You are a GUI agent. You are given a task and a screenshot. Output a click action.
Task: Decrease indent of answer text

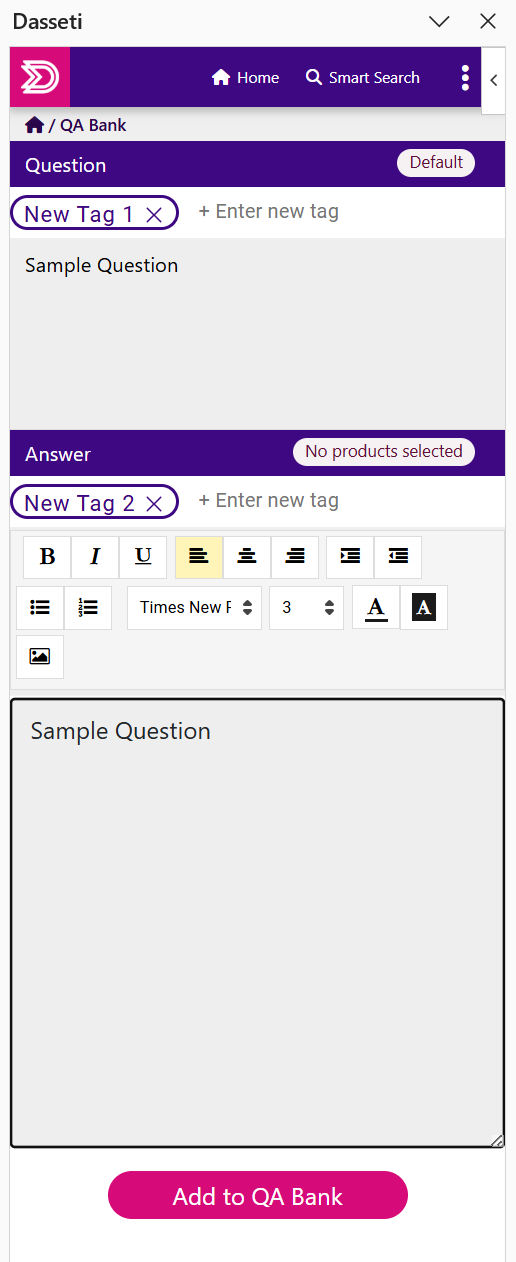point(398,558)
